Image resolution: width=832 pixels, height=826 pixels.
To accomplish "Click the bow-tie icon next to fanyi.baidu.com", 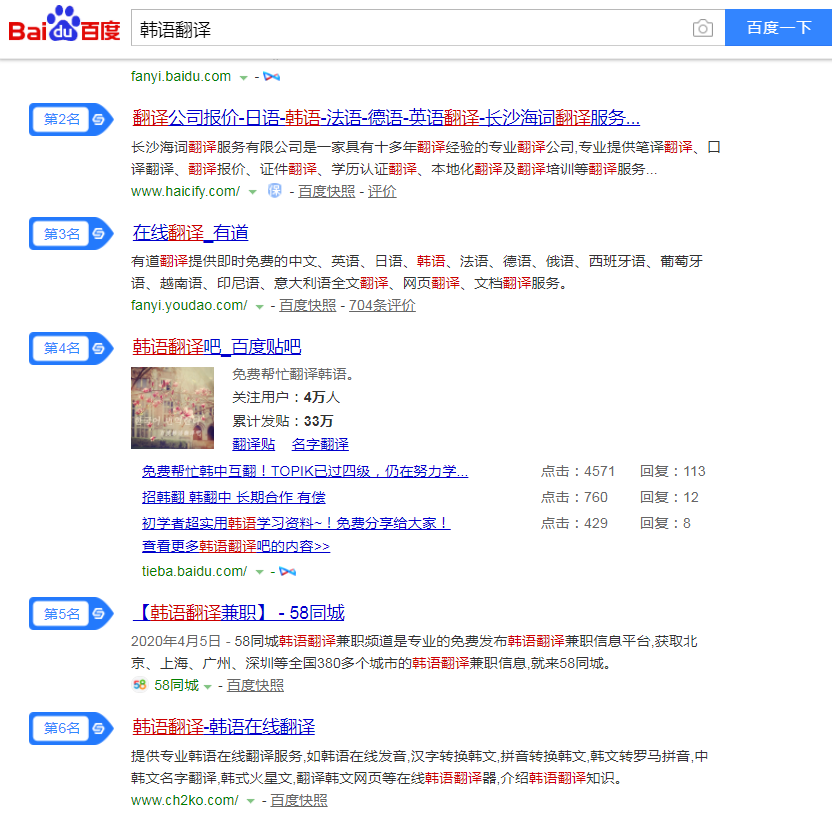I will (272, 77).
